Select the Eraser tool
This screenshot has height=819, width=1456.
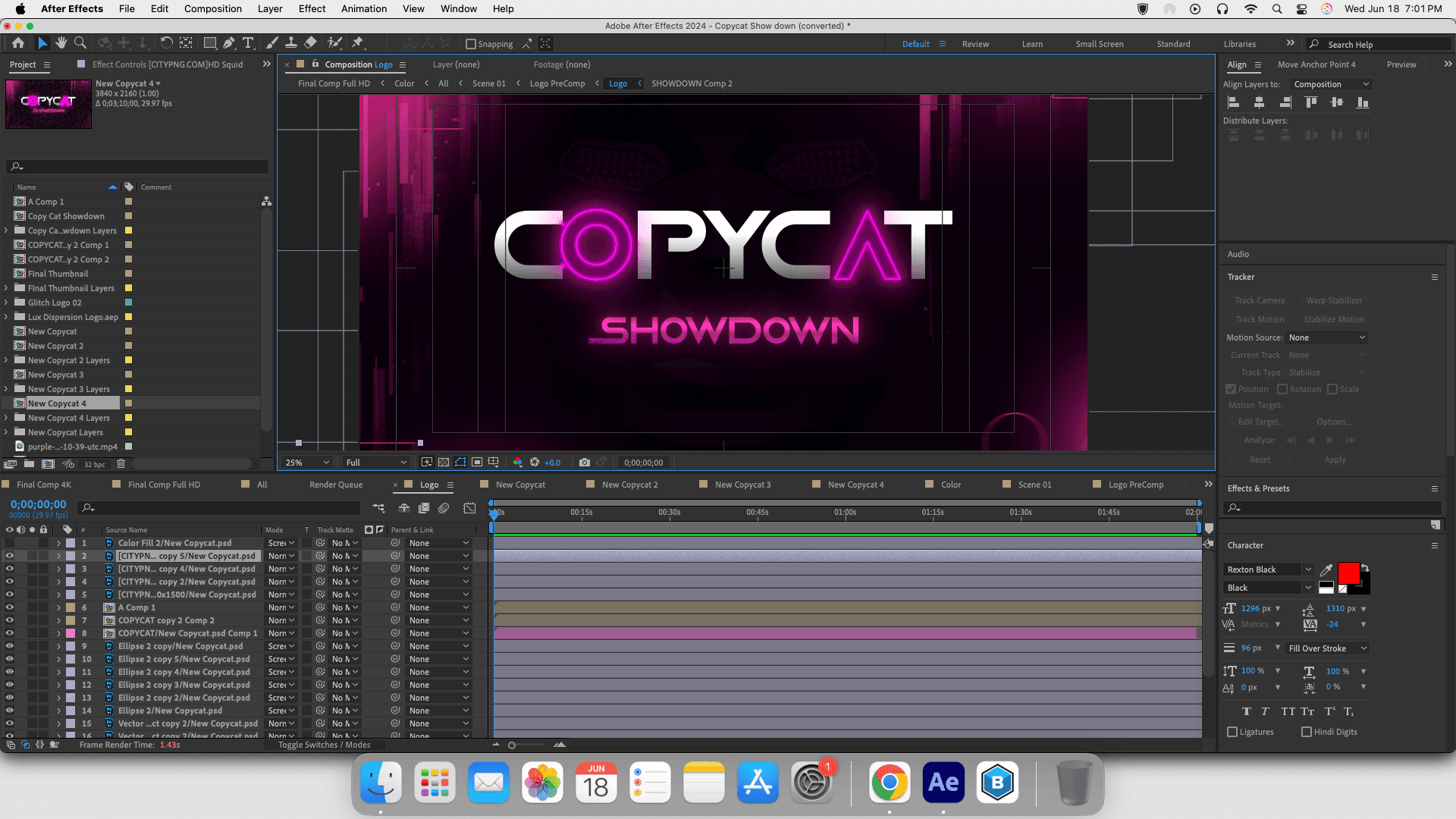(x=310, y=43)
